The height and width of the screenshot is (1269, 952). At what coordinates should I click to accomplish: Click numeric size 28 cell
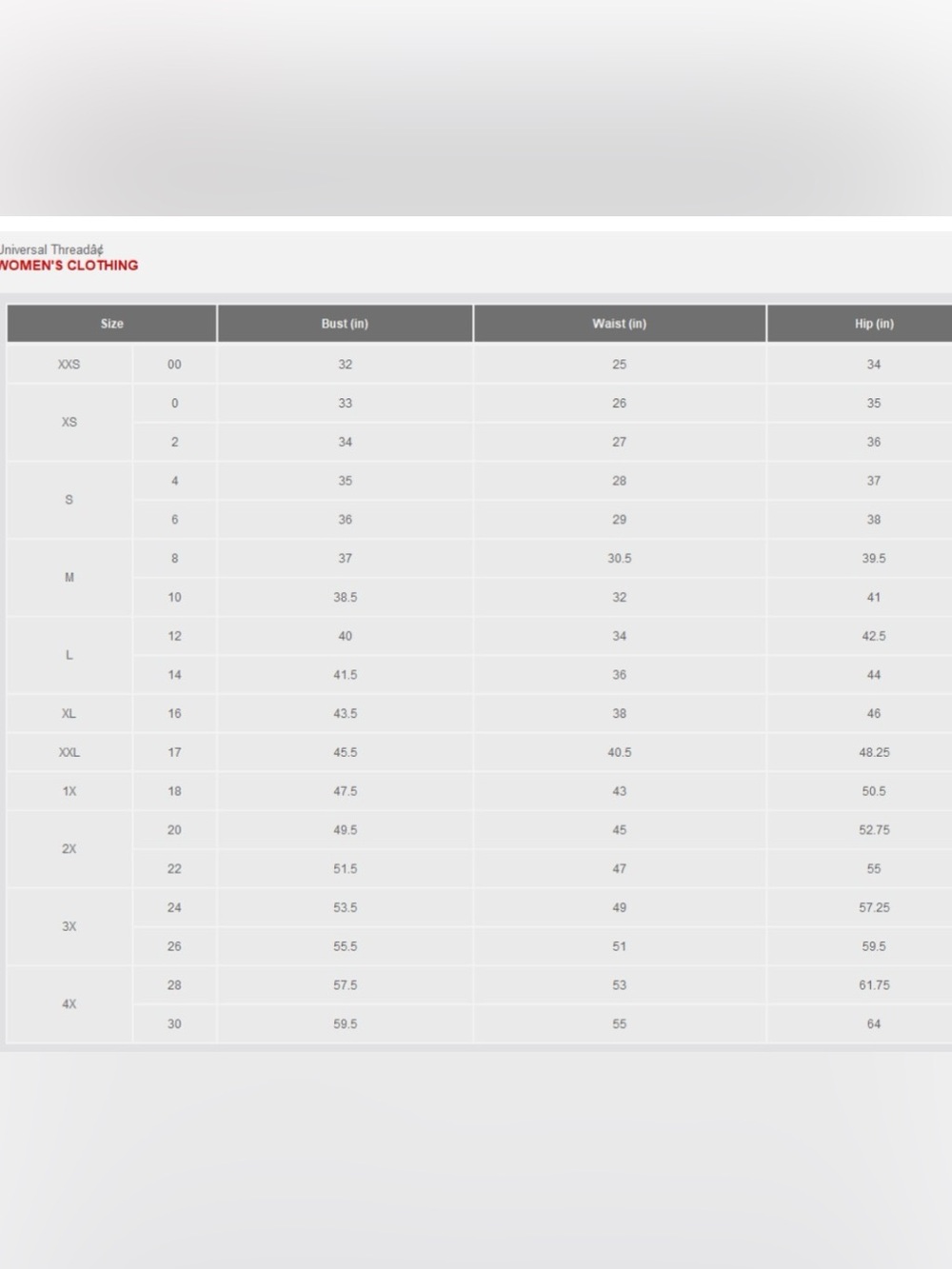coord(174,985)
